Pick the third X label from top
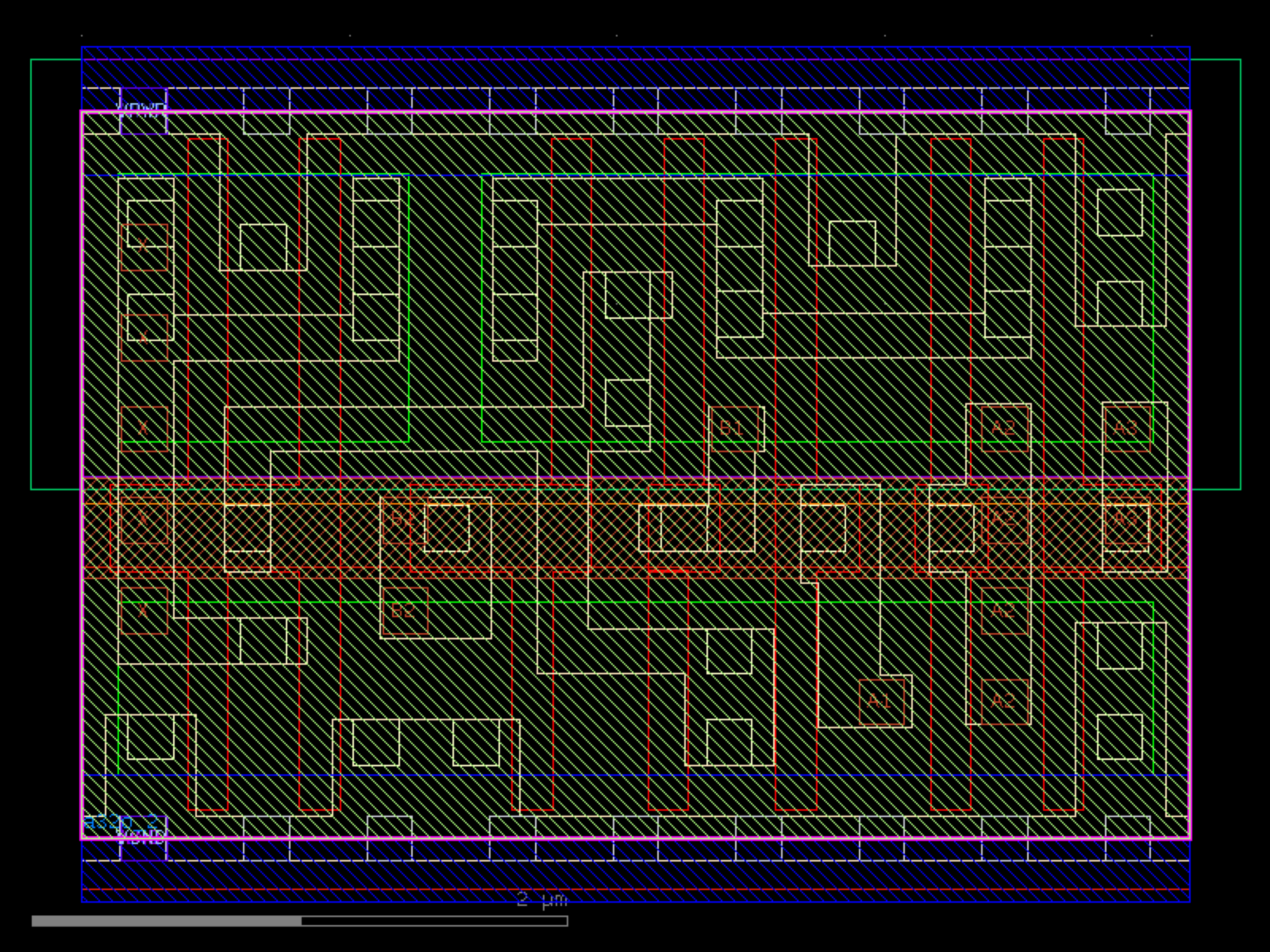This screenshot has width=1270, height=952. click(144, 428)
